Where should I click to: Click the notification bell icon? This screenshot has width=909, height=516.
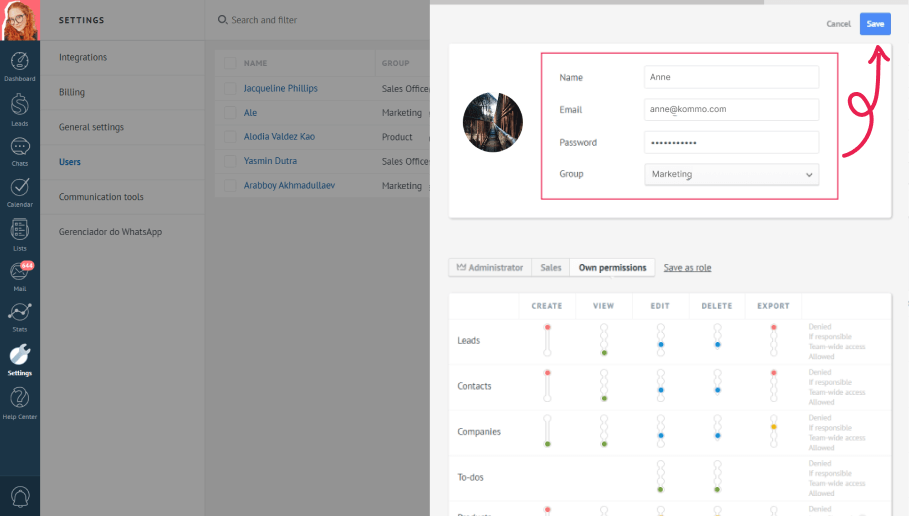point(20,497)
